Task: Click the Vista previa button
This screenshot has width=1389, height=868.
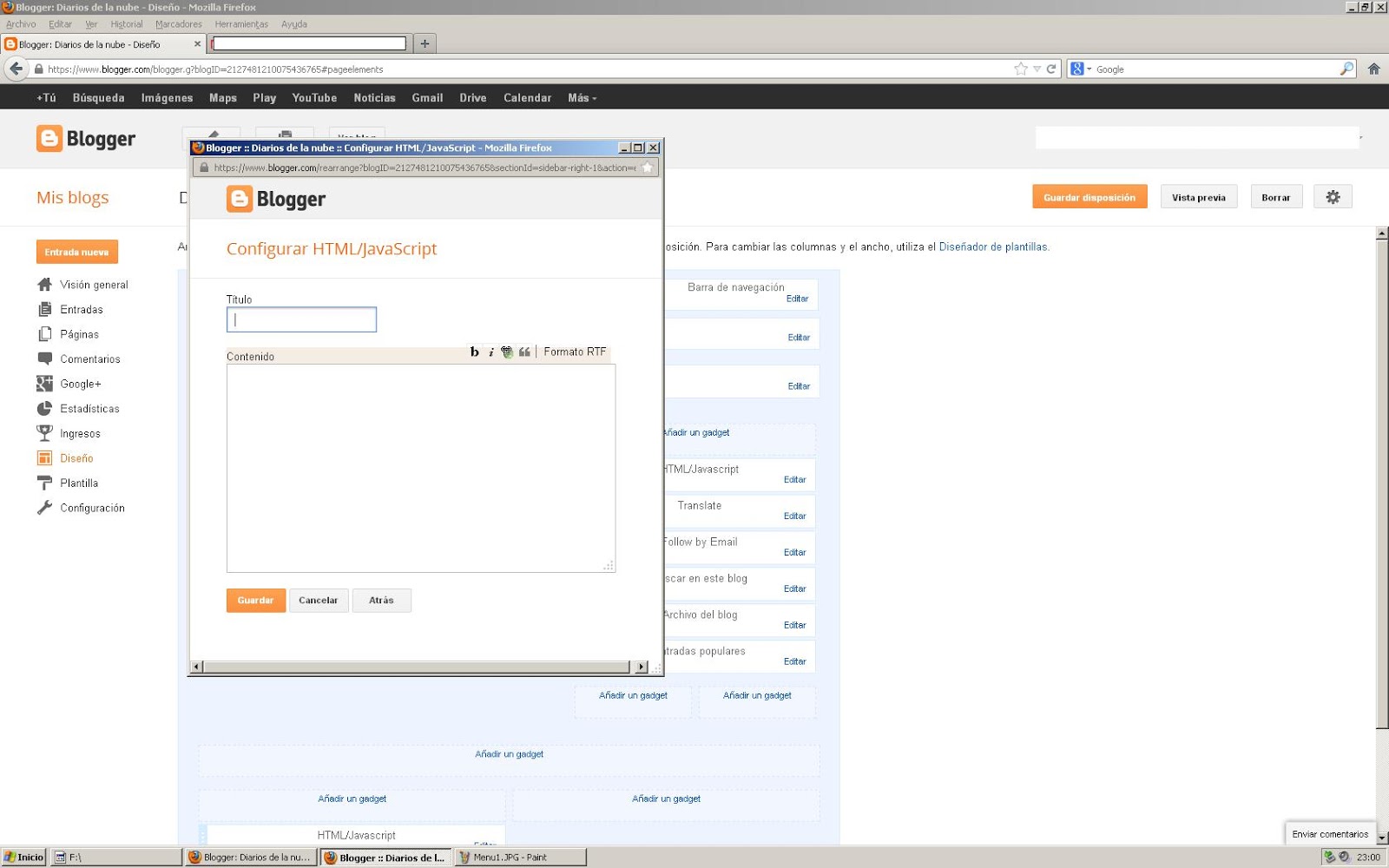Action: (x=1199, y=197)
